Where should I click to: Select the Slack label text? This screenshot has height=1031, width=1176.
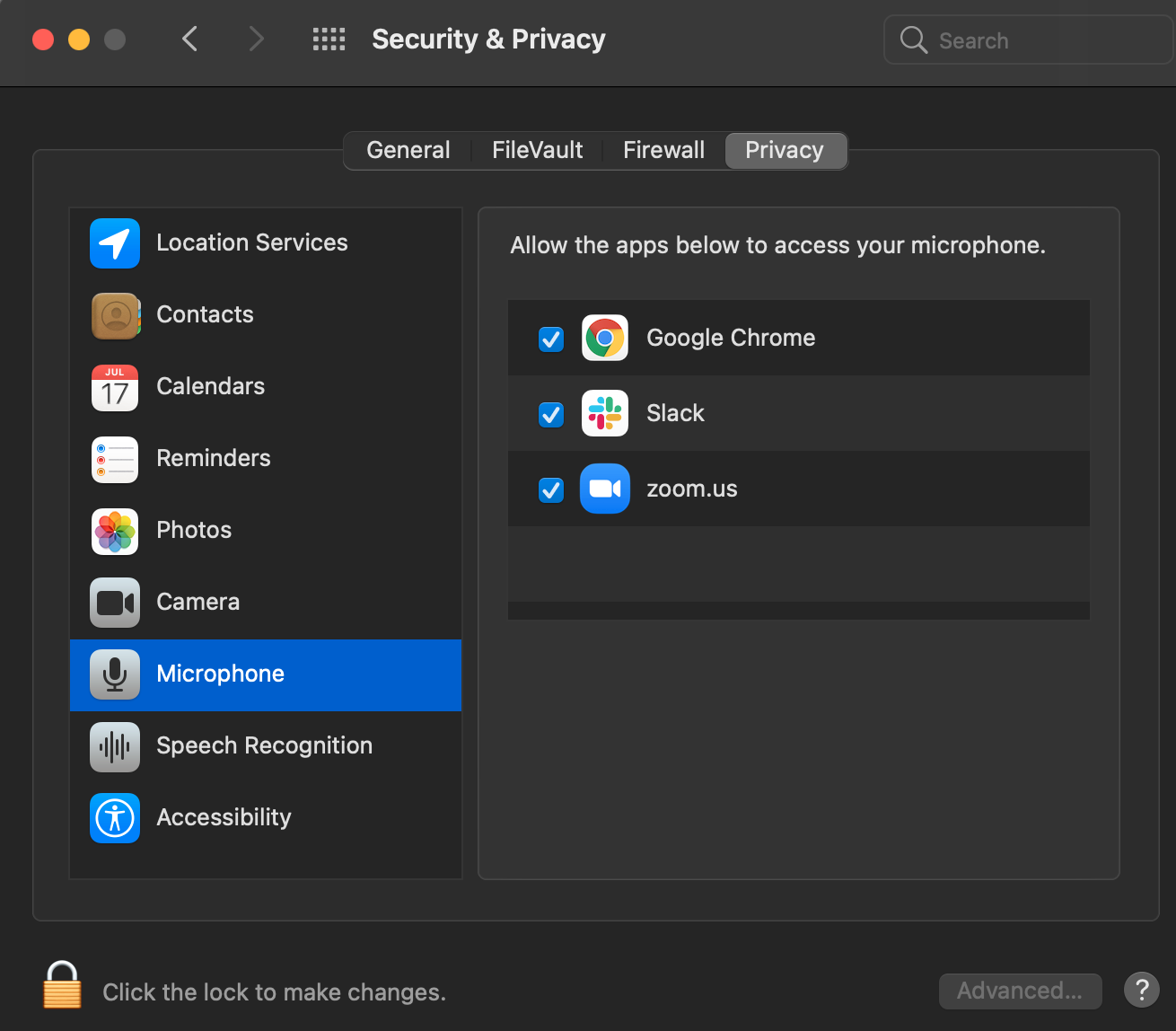click(x=676, y=413)
